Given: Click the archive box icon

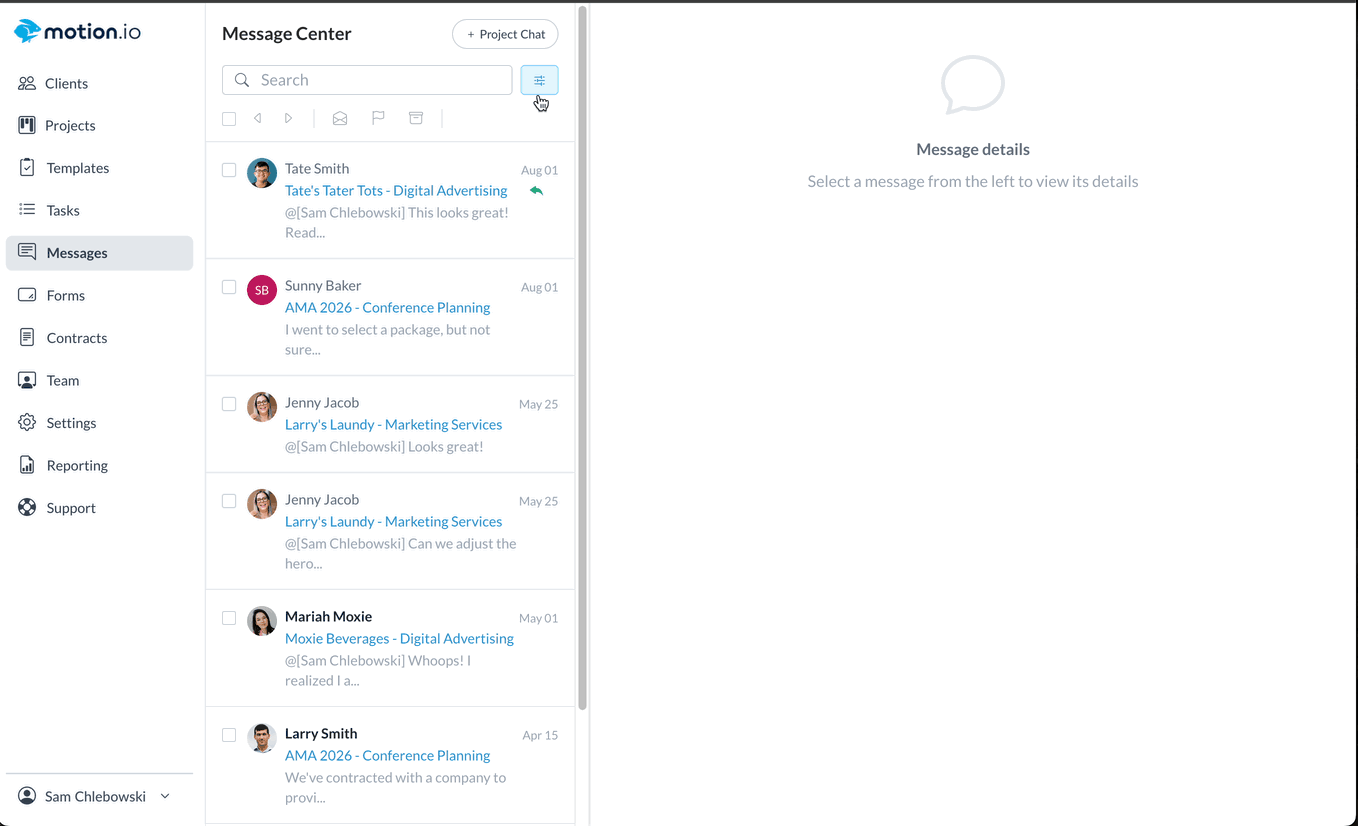Looking at the screenshot, I should (x=416, y=118).
